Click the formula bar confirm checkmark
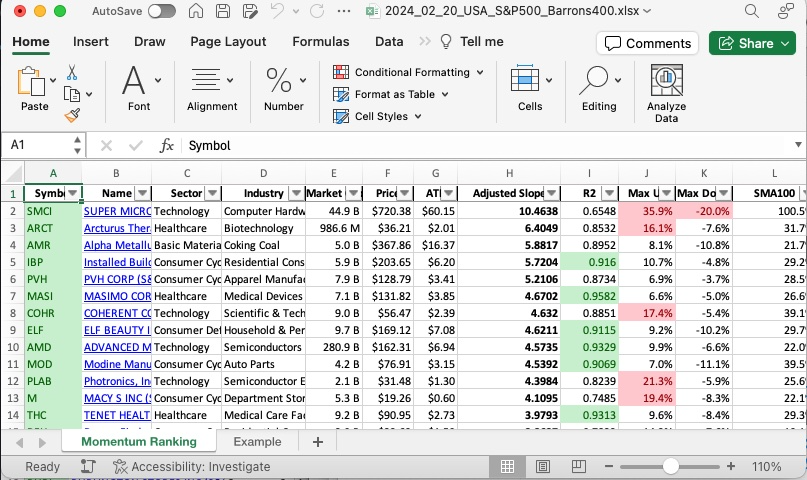Viewport: 807px width, 480px height. point(136,146)
